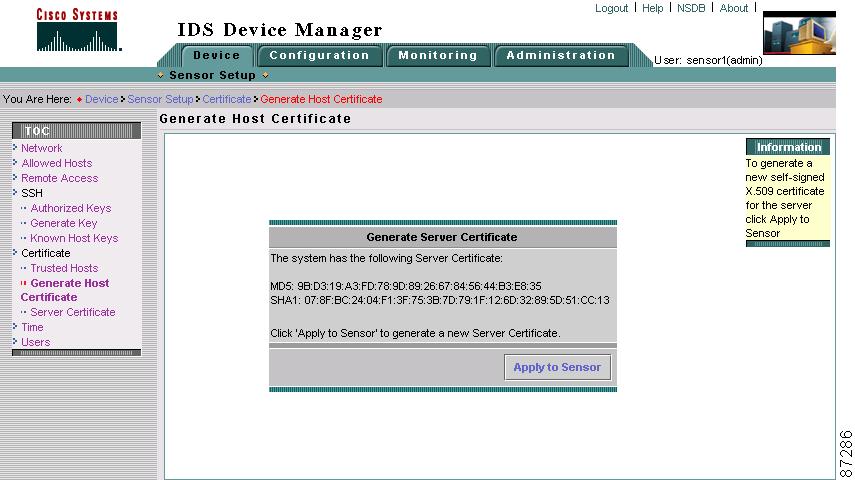Click the Apply to Sensor button

(x=557, y=368)
